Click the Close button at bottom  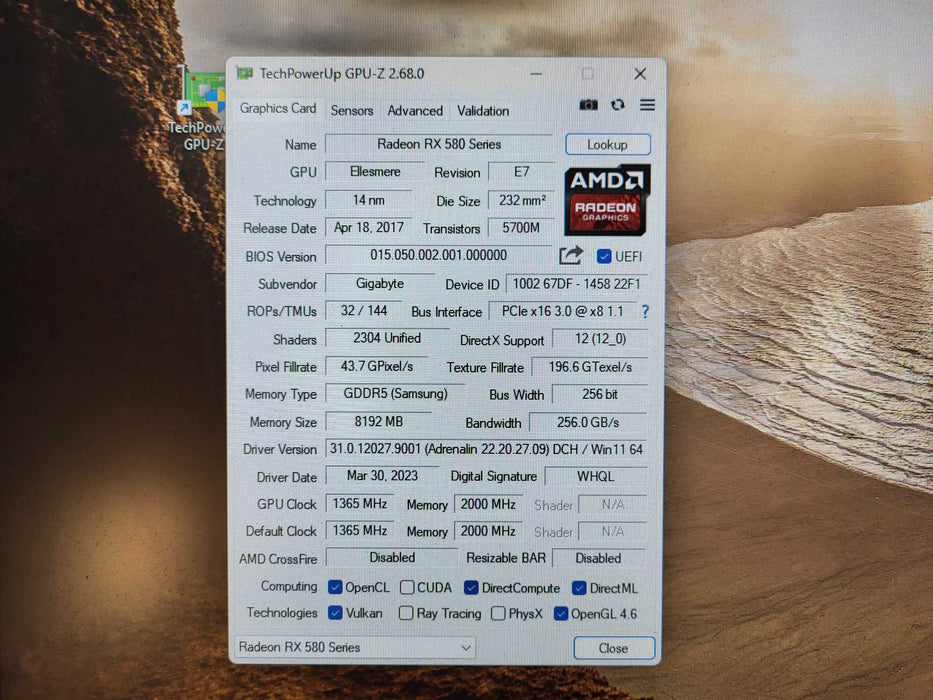(x=613, y=648)
